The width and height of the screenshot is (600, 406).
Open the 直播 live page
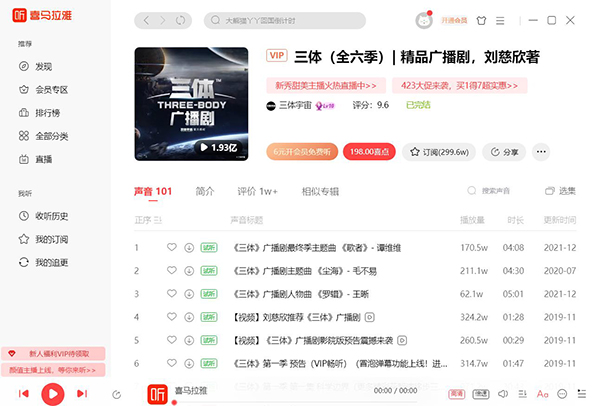(x=35, y=159)
